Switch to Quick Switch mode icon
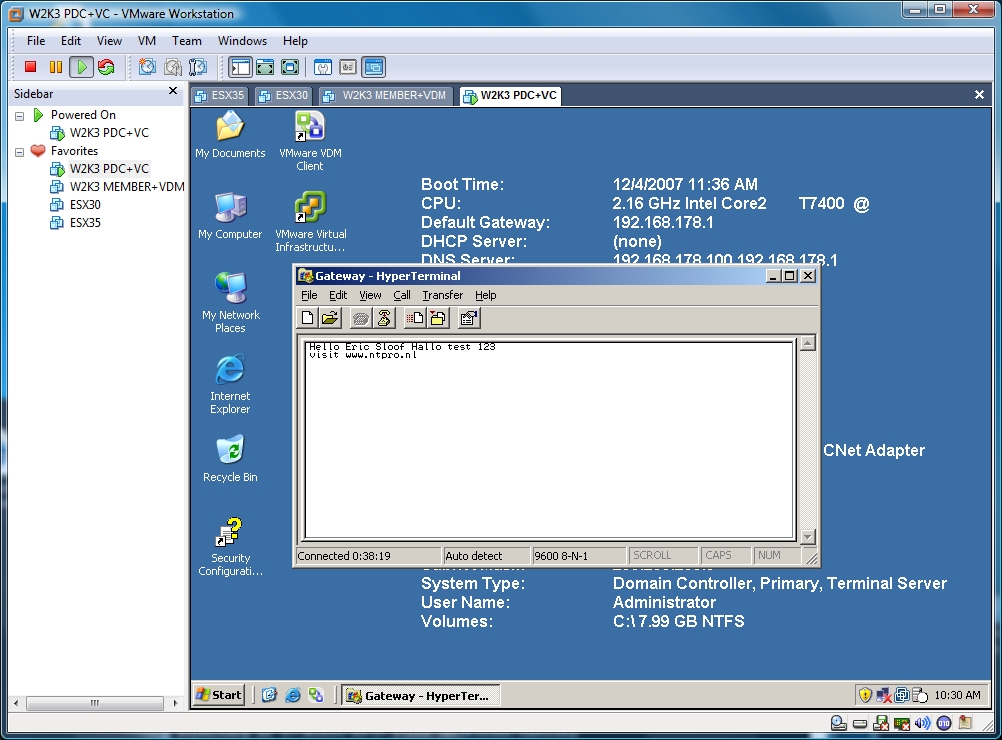The image size is (1002, 740). click(265, 66)
